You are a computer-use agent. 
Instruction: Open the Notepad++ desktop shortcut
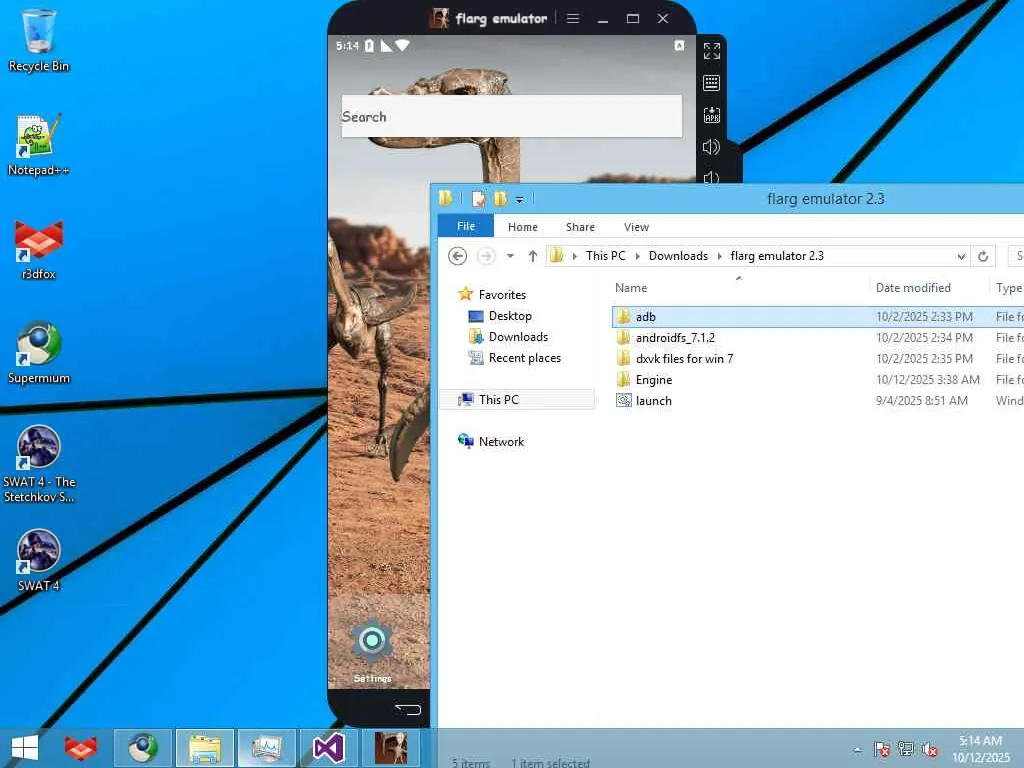point(39,145)
